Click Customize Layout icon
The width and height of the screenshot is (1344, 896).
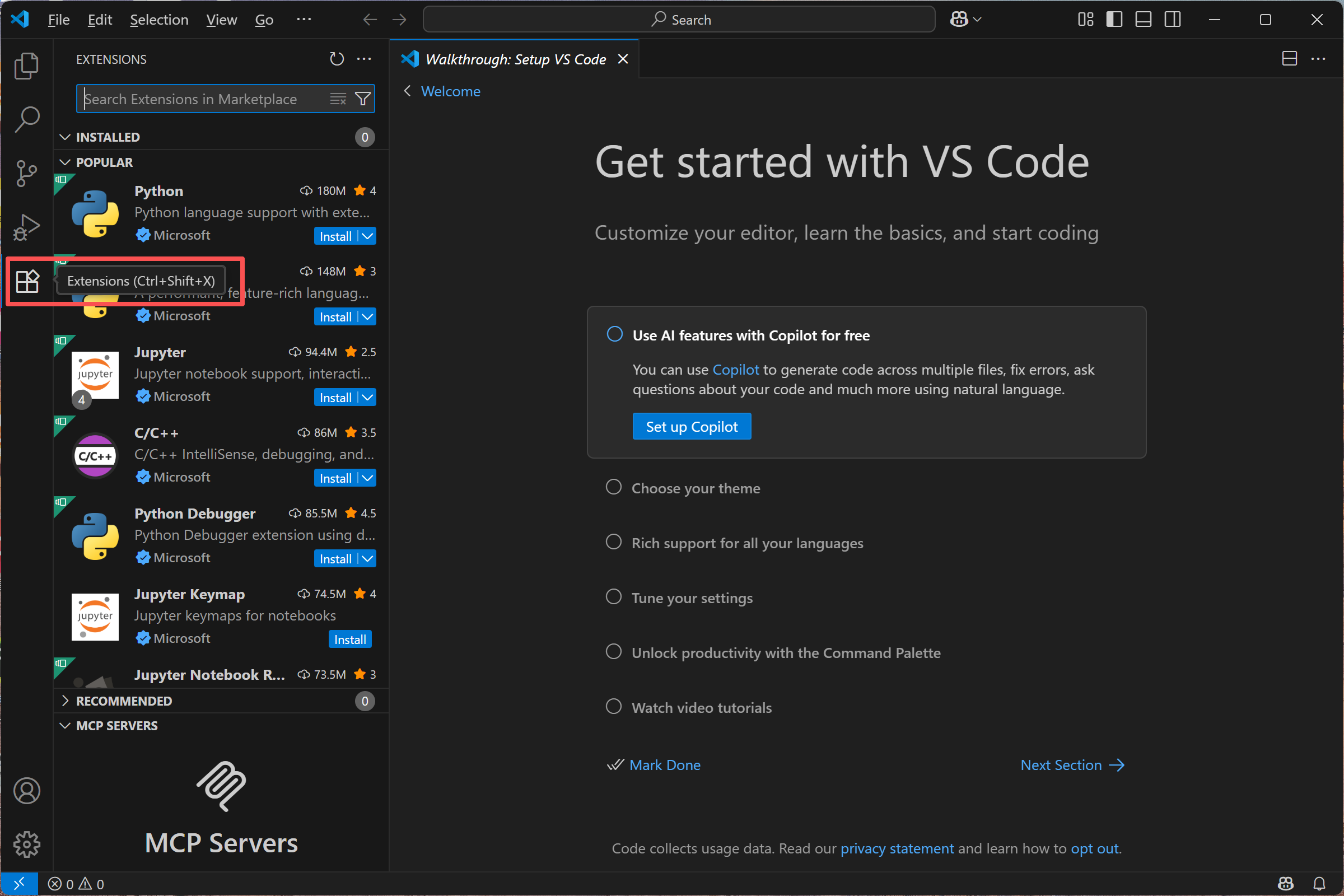[1086, 20]
